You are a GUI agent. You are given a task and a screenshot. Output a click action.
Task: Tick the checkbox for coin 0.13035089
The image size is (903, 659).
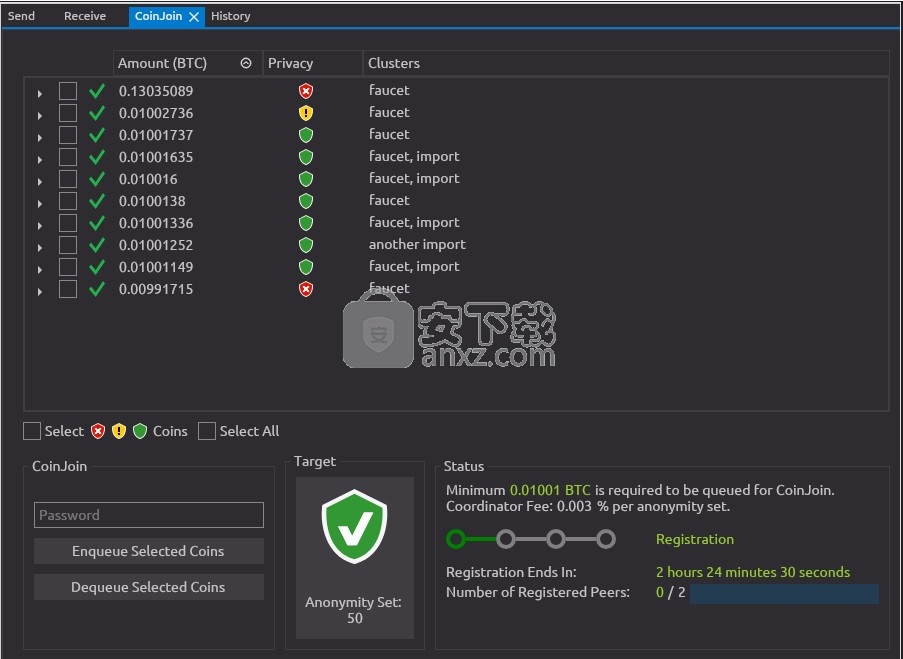pyautogui.click(x=68, y=91)
